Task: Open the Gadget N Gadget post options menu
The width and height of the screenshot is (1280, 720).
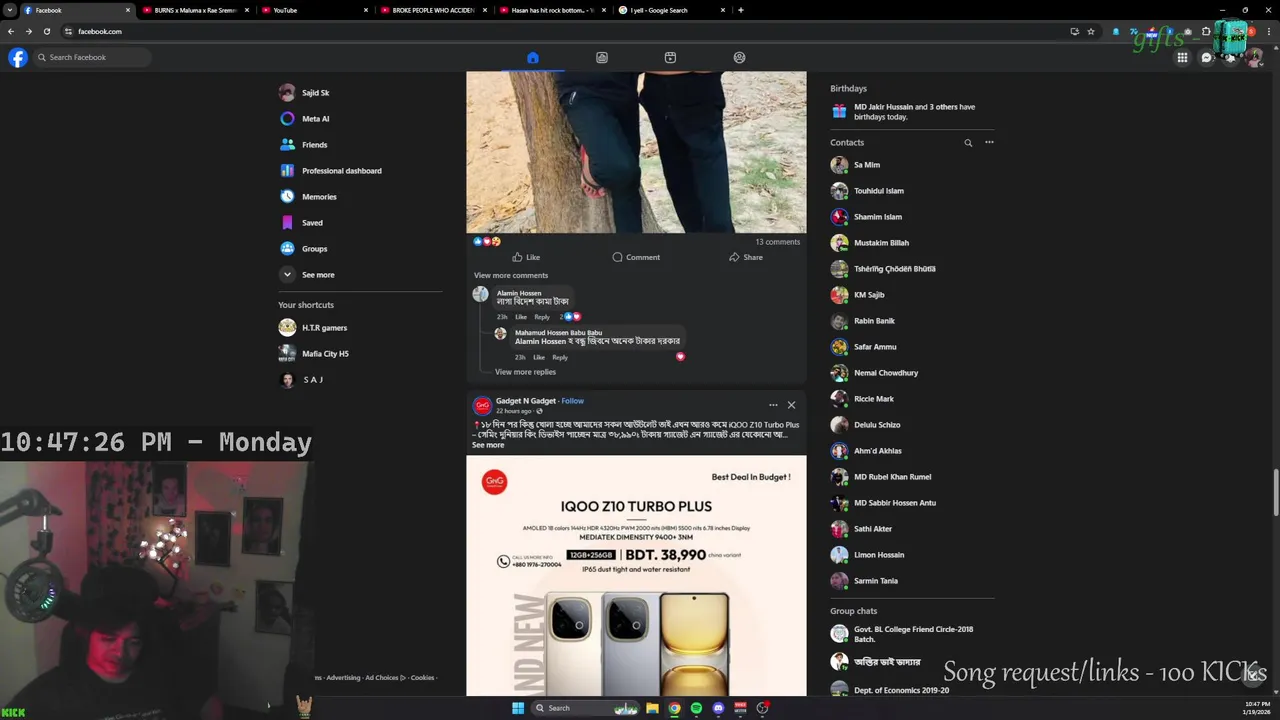Action: 773,405
